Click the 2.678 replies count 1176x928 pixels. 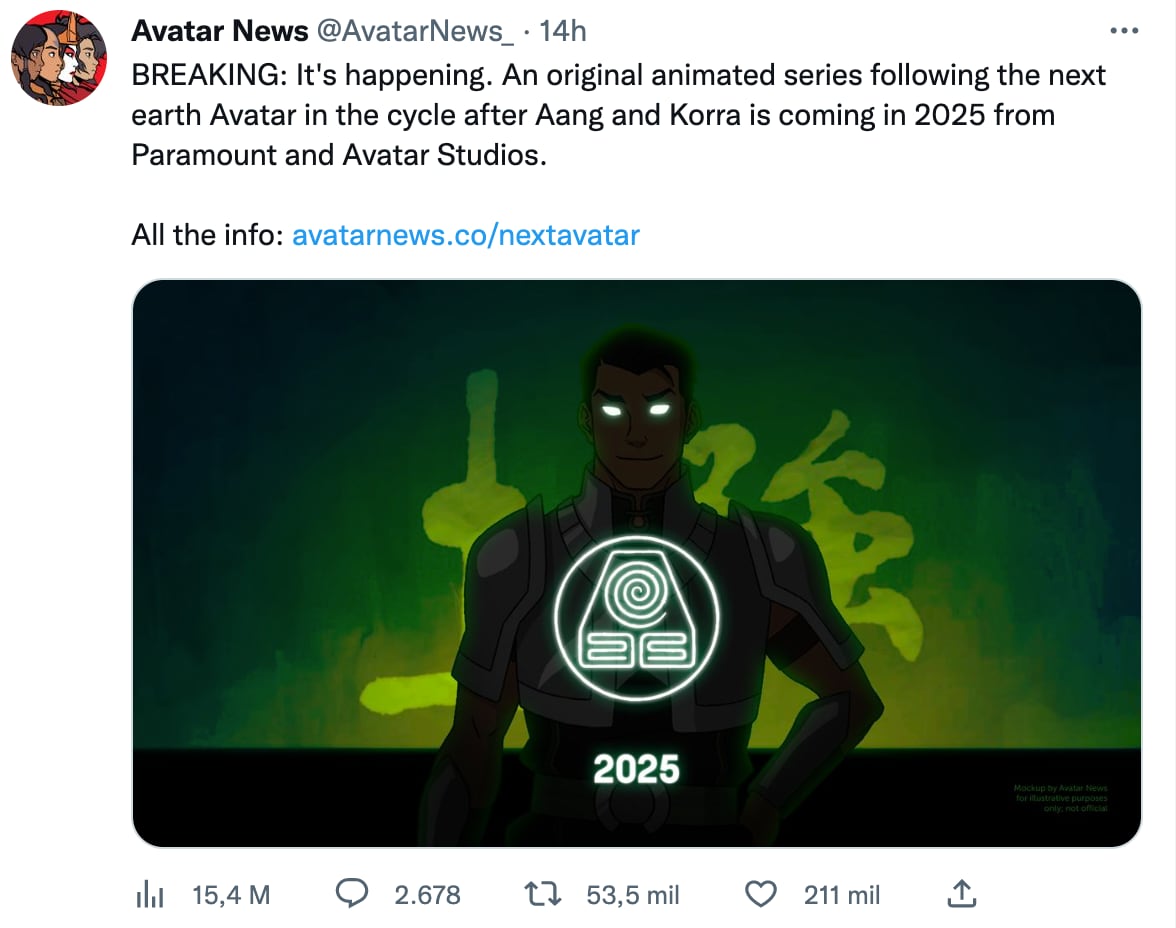pos(427,894)
